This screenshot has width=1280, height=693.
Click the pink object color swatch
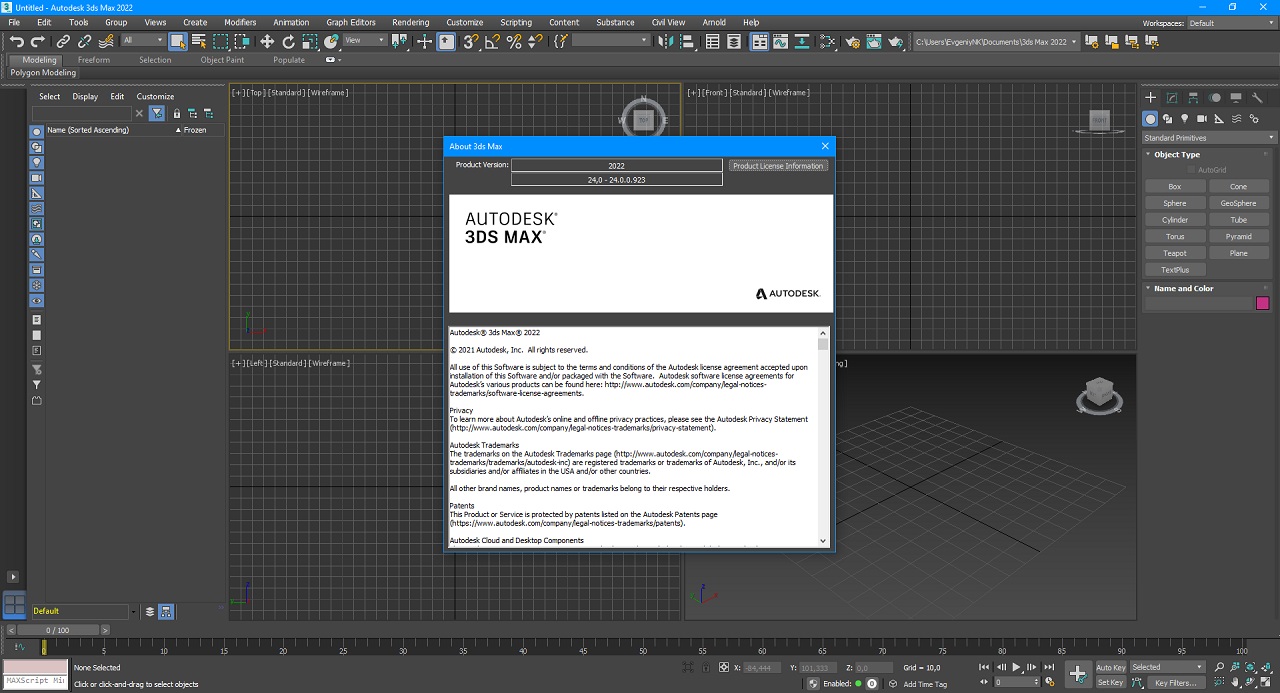coord(1262,303)
